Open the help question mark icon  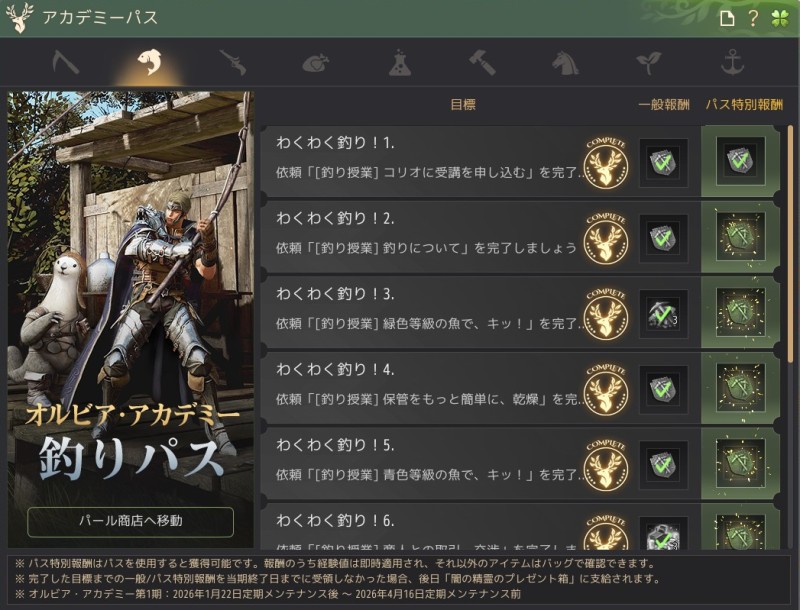tap(753, 19)
